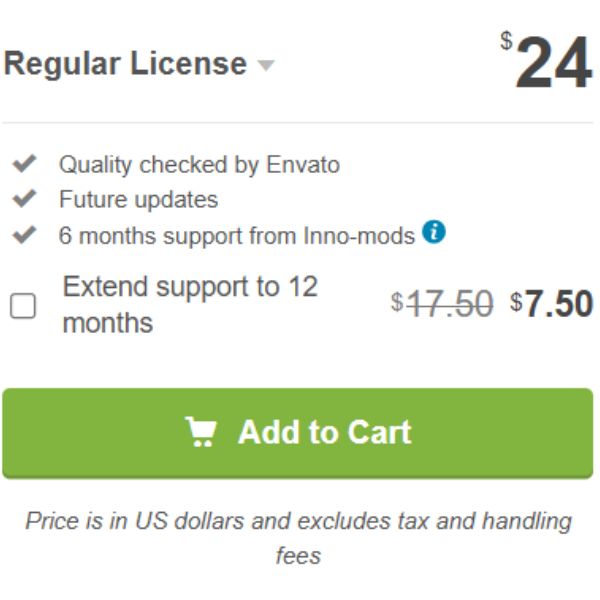
Task: Click the Extend support to 12 months label
Action: coord(190,305)
